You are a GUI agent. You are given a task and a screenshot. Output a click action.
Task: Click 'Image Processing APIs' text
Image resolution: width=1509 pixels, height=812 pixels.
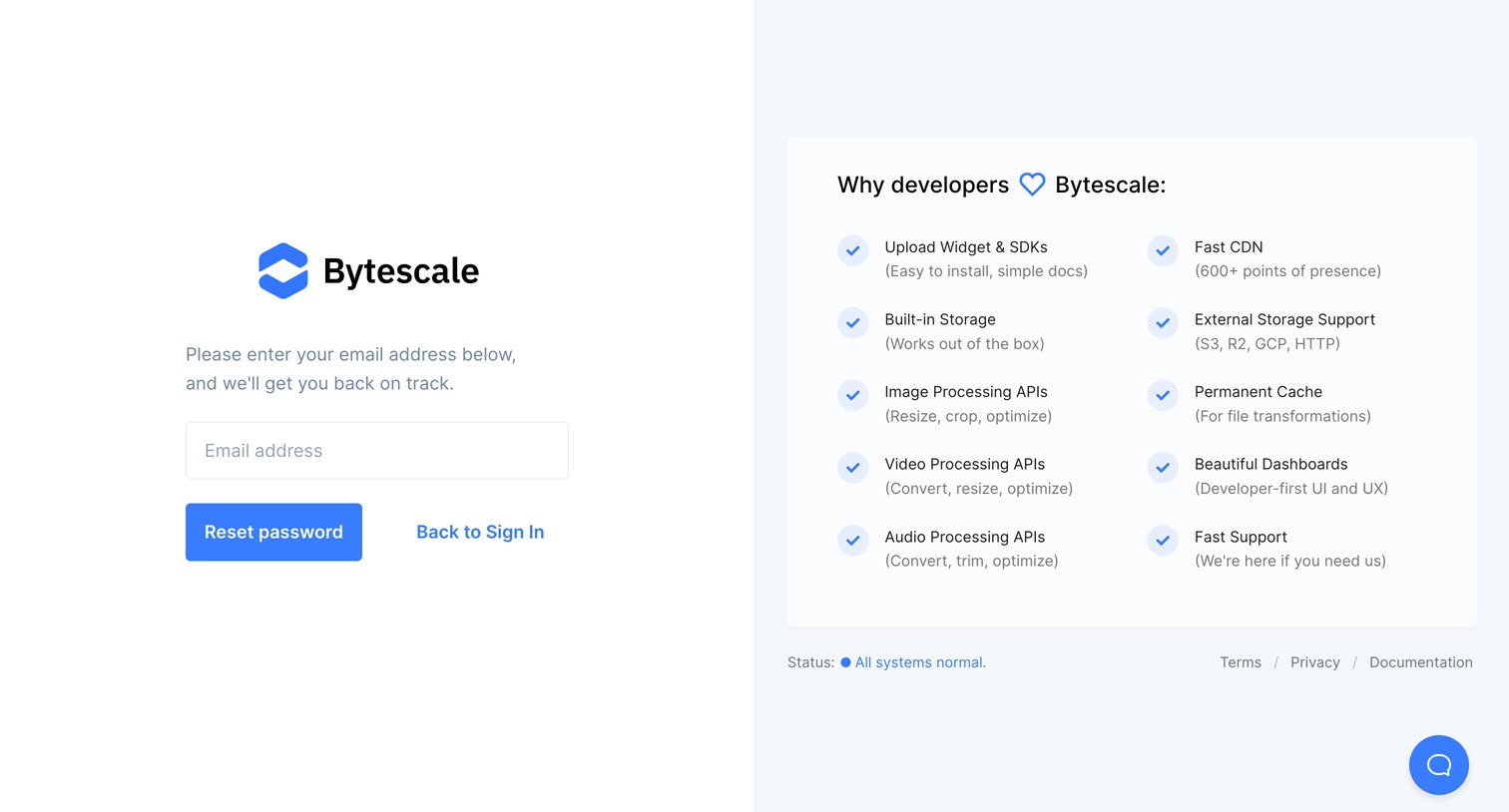point(966,392)
